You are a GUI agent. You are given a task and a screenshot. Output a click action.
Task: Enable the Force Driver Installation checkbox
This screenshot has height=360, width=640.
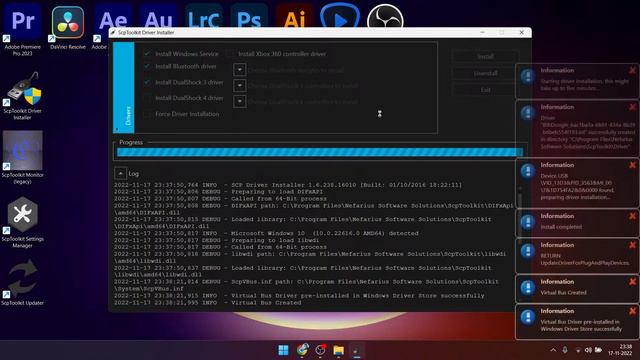(x=147, y=114)
